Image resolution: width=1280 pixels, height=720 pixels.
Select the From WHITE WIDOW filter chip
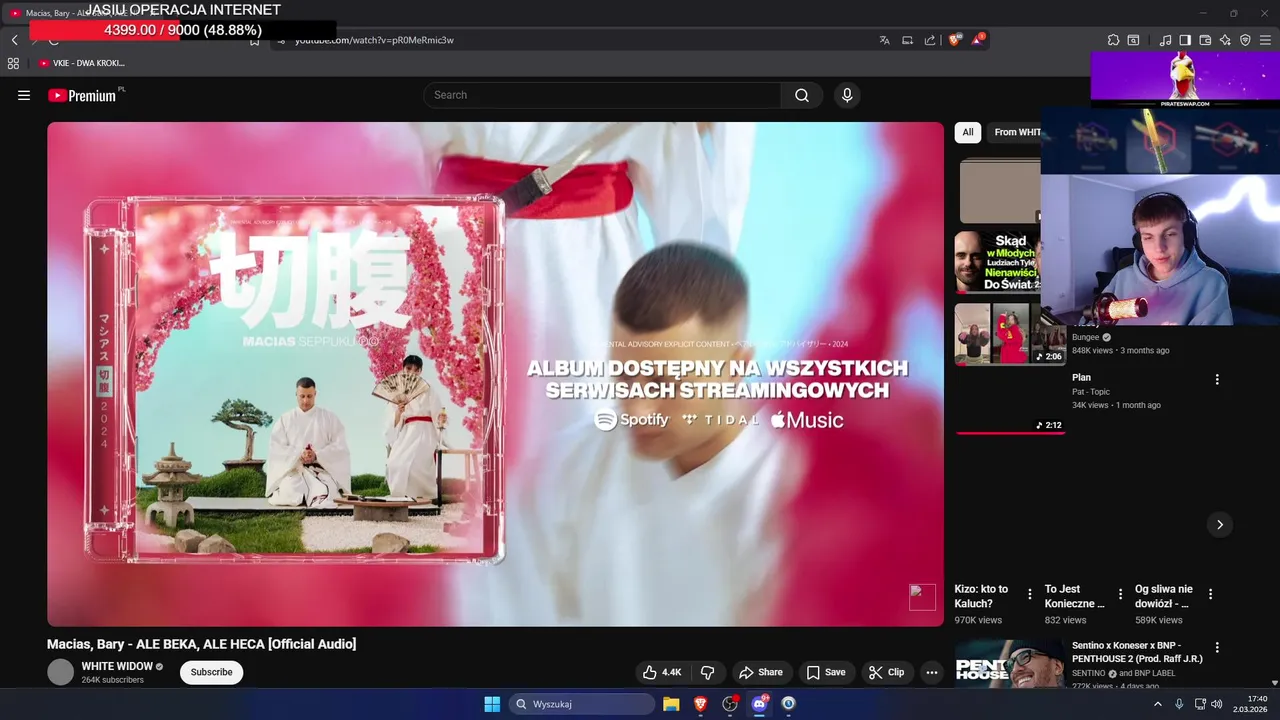(x=1015, y=132)
